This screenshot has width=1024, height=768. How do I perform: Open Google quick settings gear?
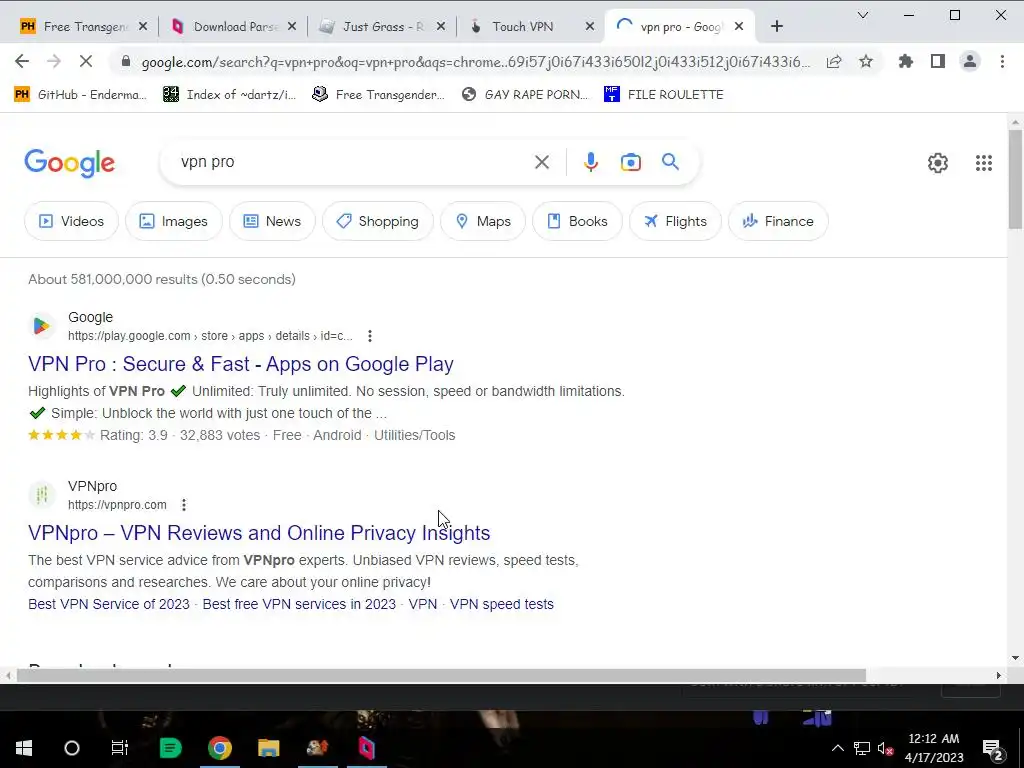pos(938,163)
